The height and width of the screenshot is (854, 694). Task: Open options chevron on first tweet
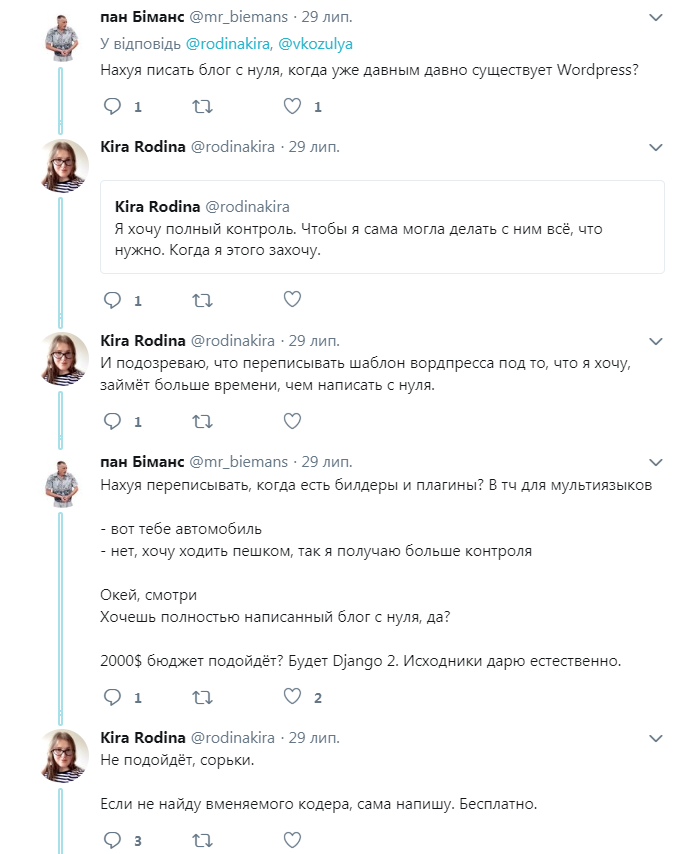point(656,18)
